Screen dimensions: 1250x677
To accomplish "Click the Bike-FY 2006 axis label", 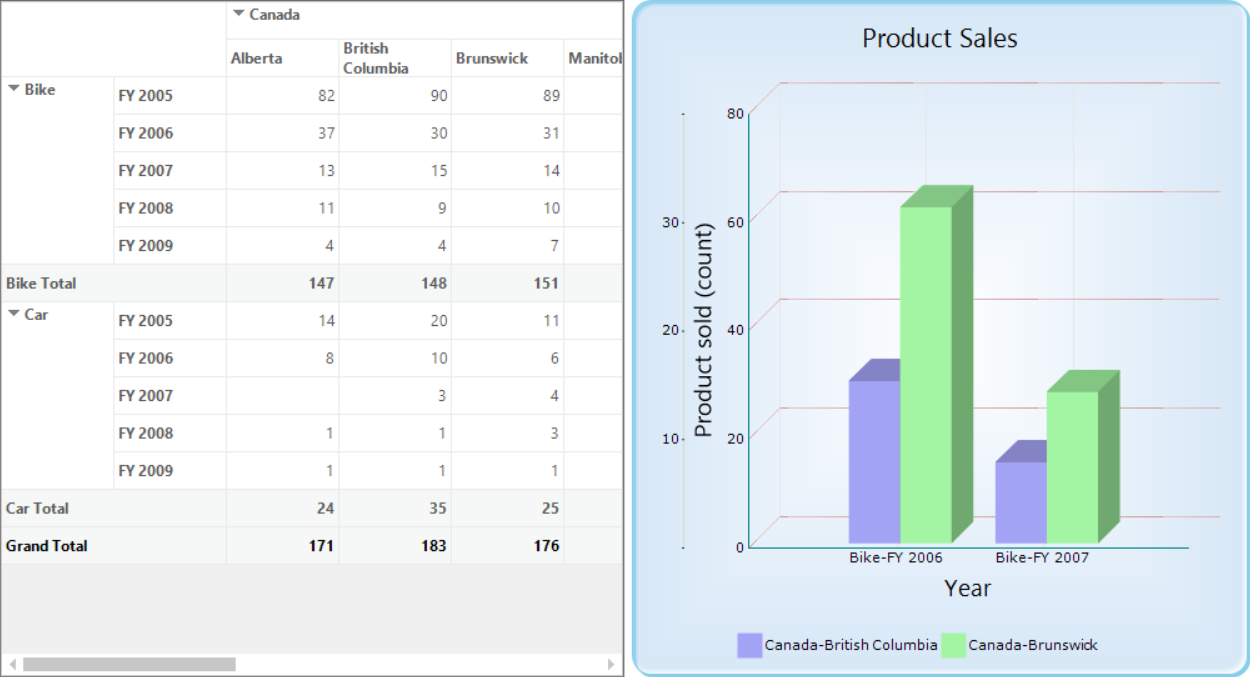I will [x=896, y=557].
